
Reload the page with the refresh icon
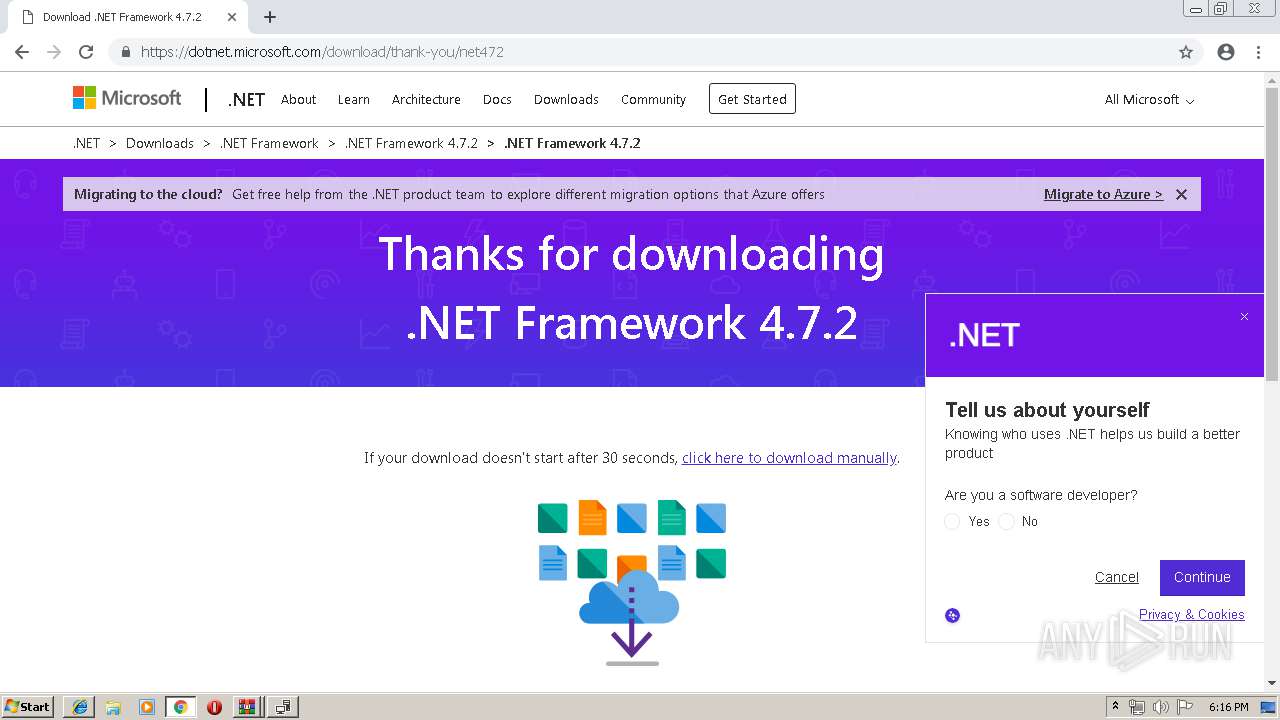(x=86, y=52)
